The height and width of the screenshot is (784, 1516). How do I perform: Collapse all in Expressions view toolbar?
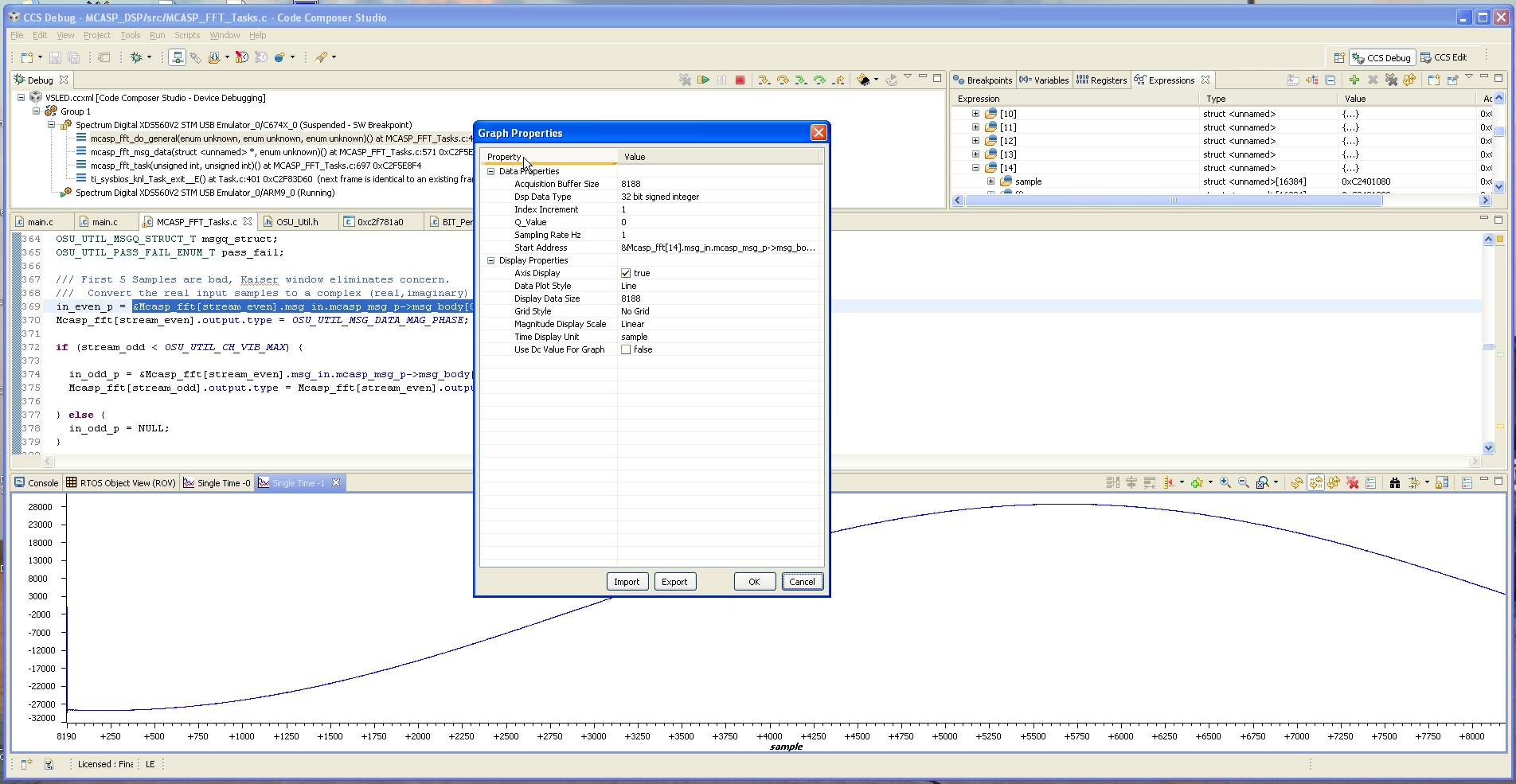click(1330, 80)
